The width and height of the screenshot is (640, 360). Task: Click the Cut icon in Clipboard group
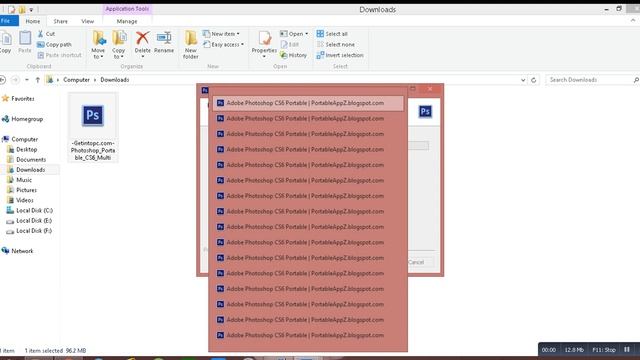click(40, 34)
